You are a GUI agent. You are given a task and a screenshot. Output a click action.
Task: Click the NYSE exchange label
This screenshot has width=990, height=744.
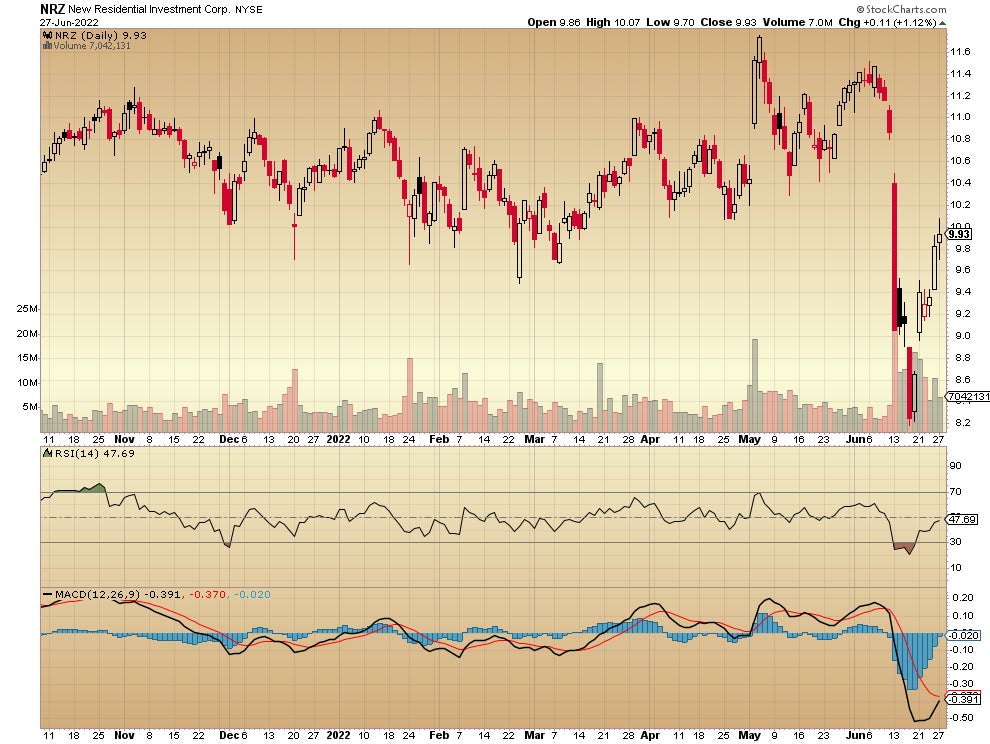(x=249, y=9)
